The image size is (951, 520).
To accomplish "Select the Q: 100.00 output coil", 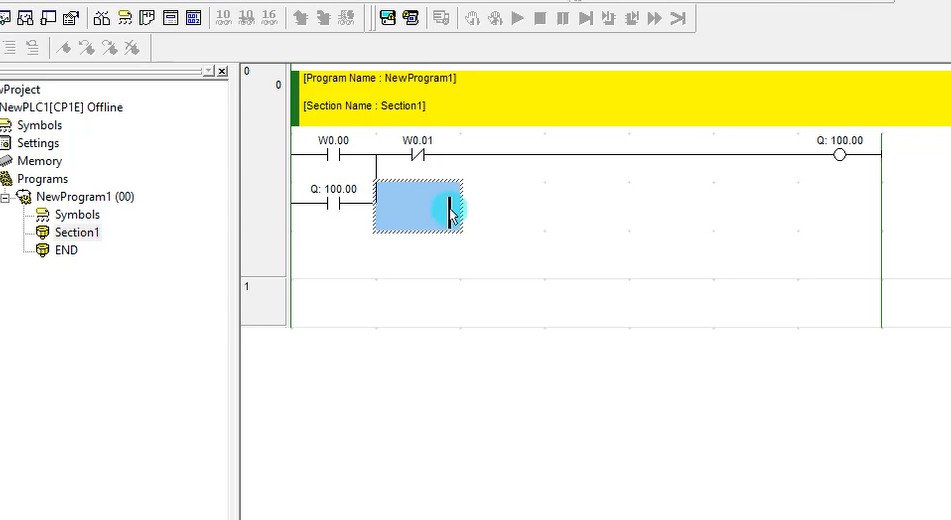I will click(x=839, y=155).
